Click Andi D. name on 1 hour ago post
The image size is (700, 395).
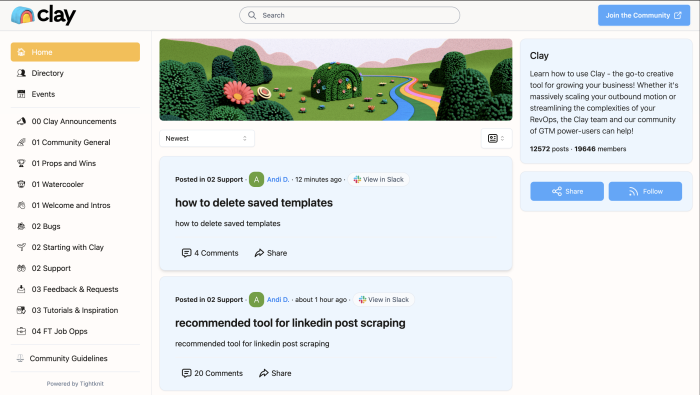278,299
